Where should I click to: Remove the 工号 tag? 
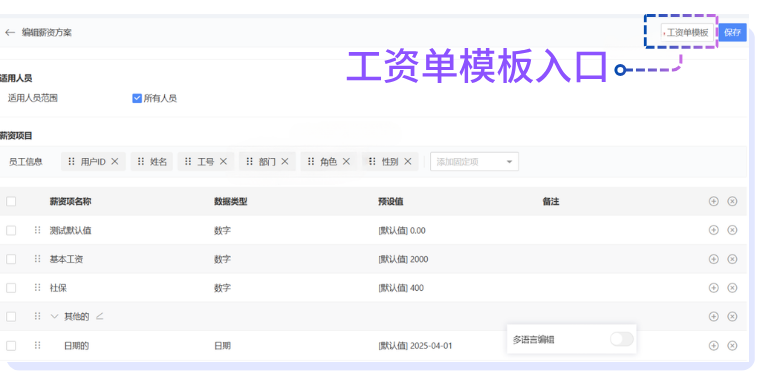223,162
